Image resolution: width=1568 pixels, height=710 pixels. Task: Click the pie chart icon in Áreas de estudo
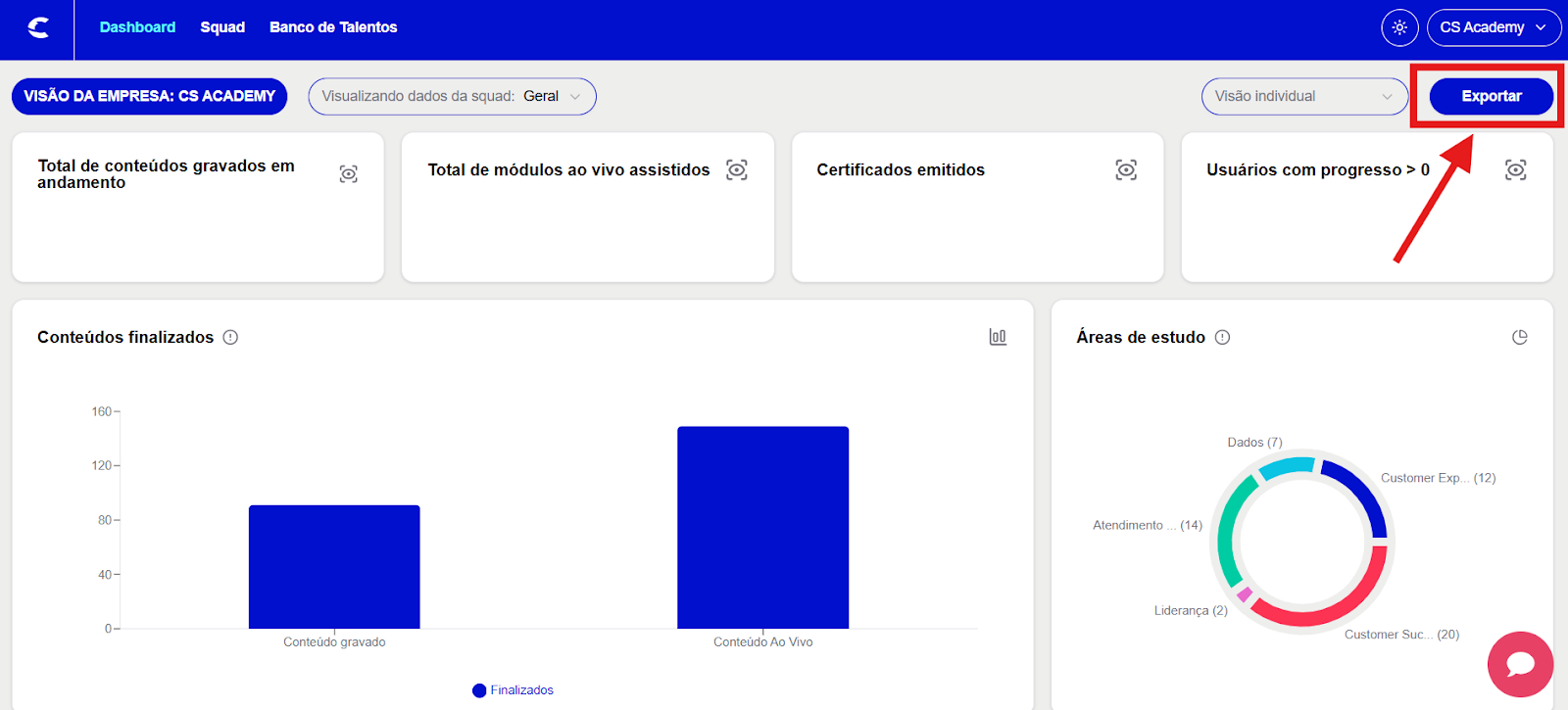[1520, 337]
